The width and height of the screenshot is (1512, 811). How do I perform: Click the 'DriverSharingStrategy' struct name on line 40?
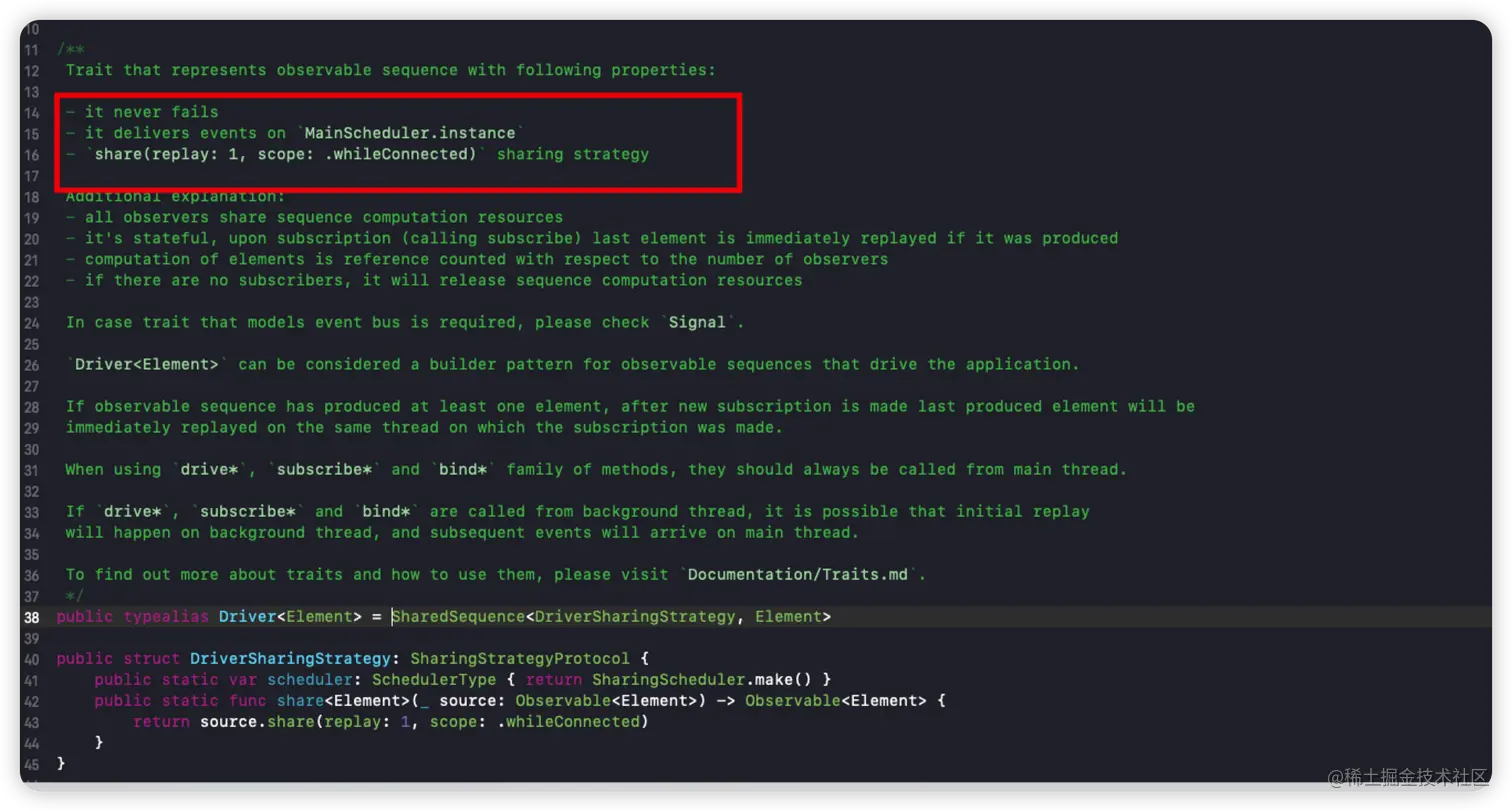click(290, 659)
